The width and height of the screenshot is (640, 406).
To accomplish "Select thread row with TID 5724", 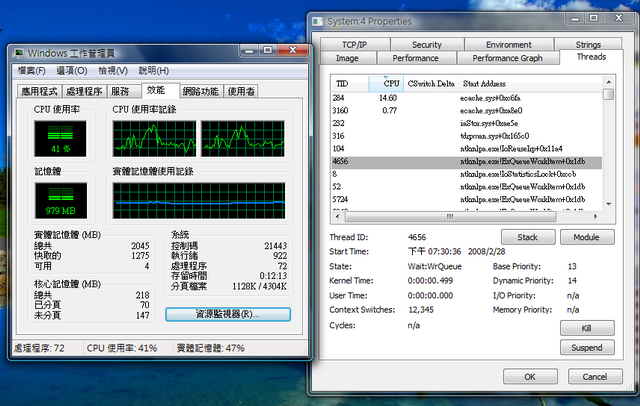I will (x=467, y=200).
